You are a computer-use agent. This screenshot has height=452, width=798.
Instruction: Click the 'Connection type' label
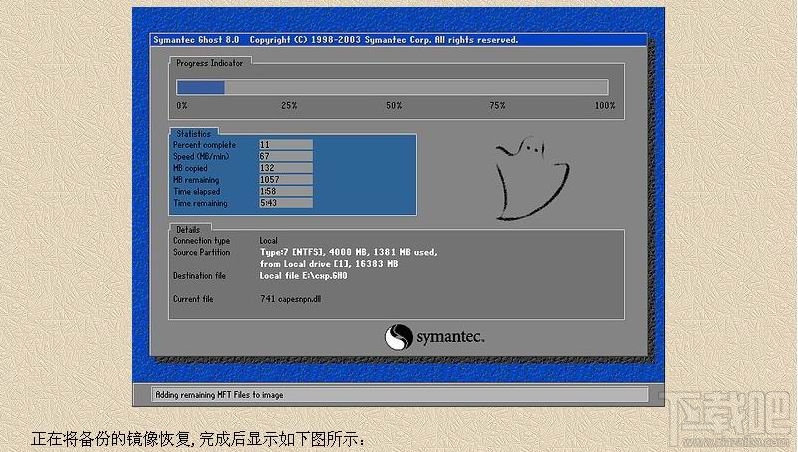tap(202, 241)
